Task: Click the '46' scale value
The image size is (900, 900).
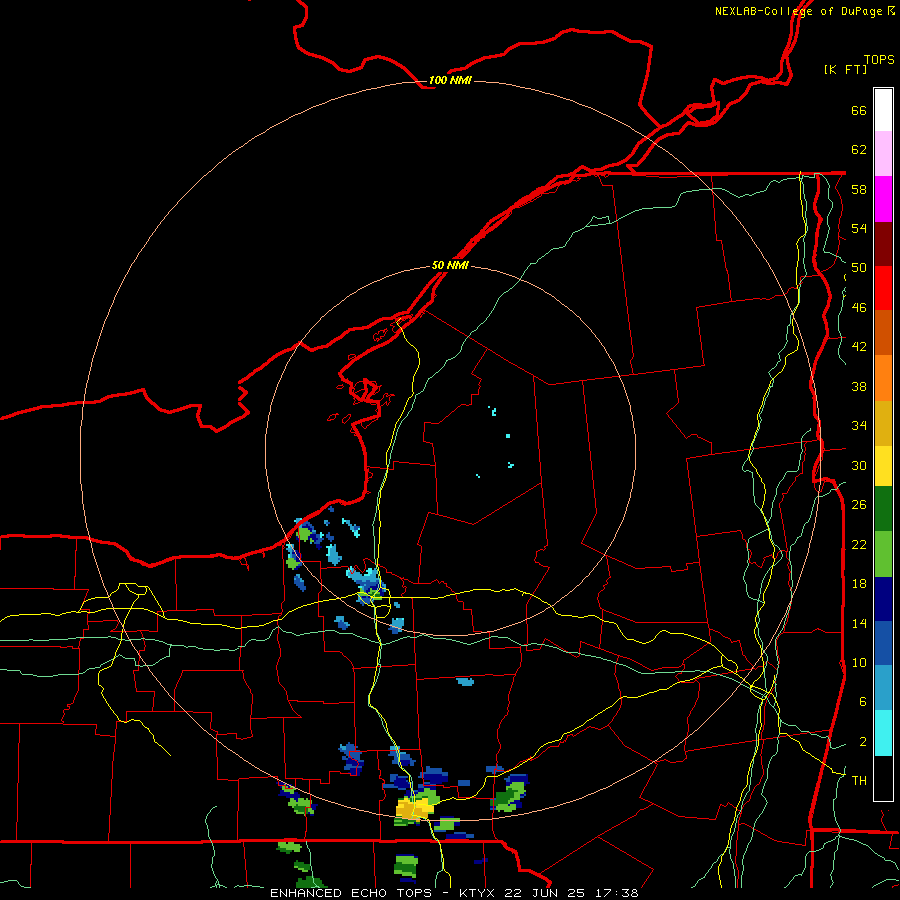Action: tap(859, 308)
